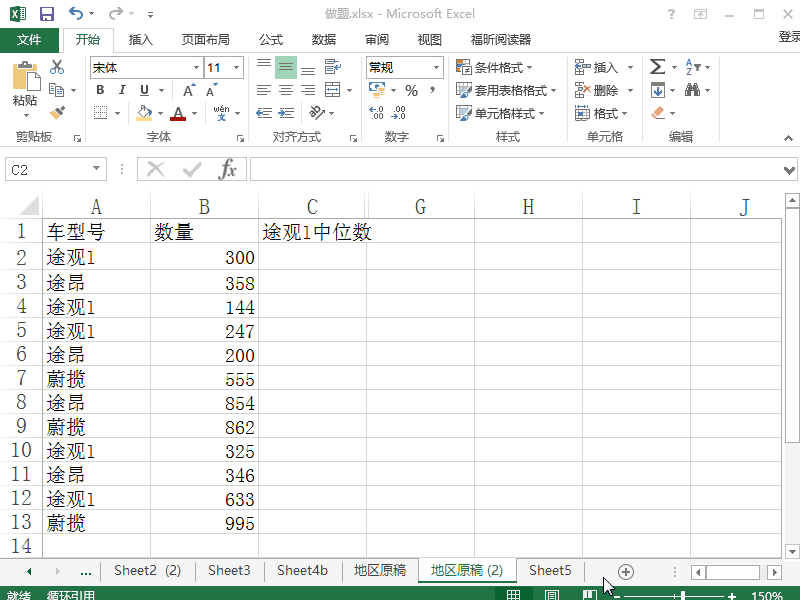The width and height of the screenshot is (800, 600).
Task: Open the font name dropdown 宋体
Action: [x=196, y=67]
